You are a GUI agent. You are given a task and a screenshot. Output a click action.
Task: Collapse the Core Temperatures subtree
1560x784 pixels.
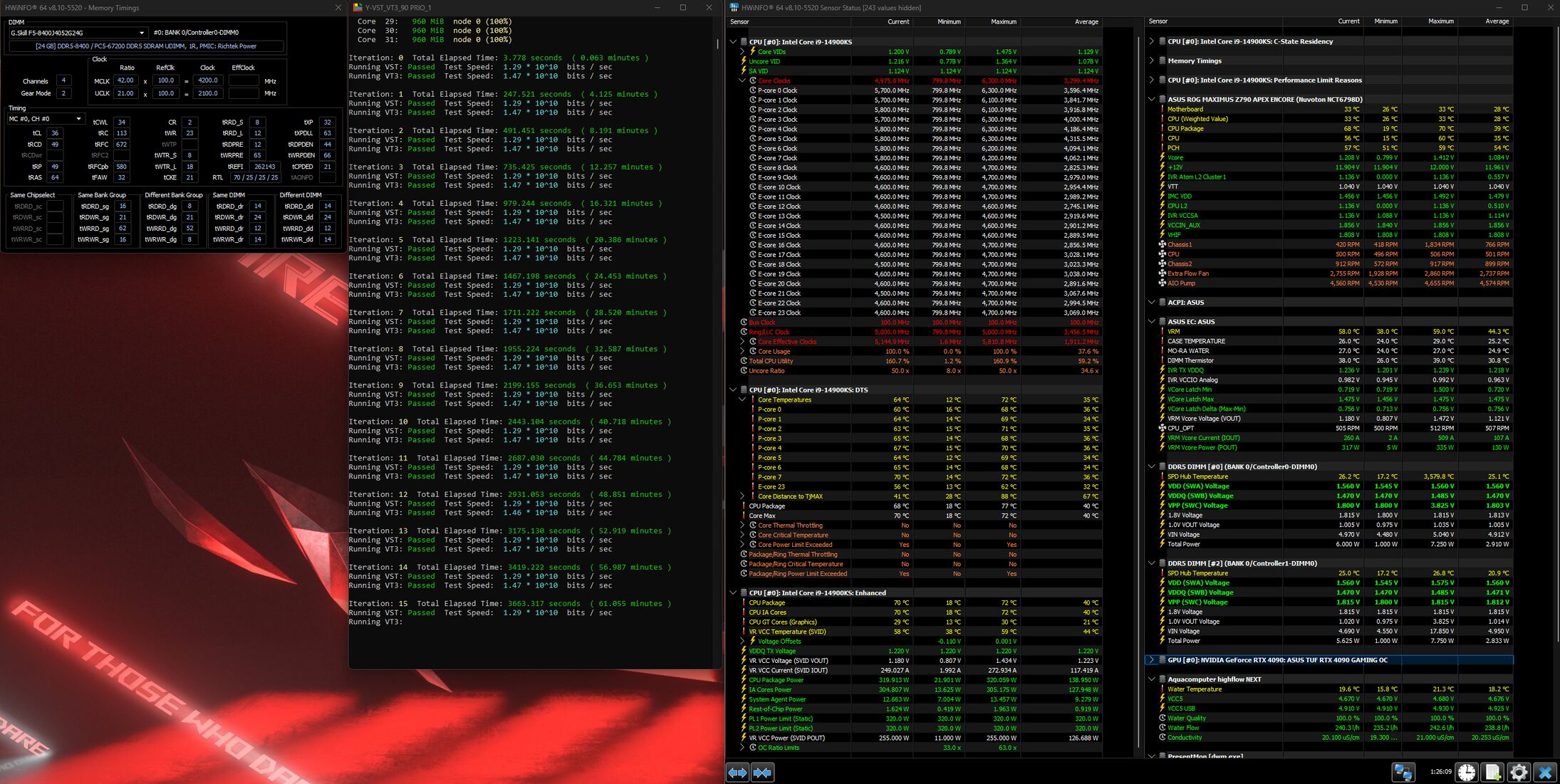[x=742, y=399]
